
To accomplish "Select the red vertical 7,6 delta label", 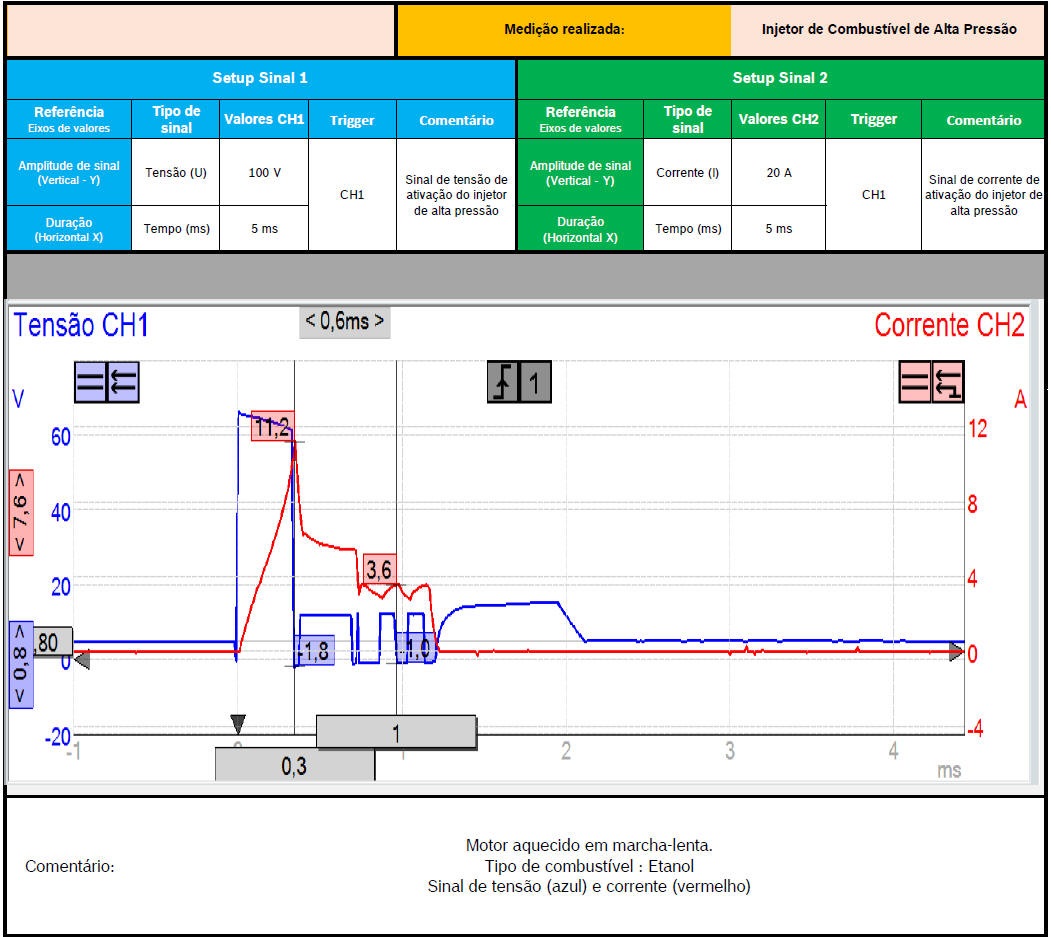I will (21, 511).
